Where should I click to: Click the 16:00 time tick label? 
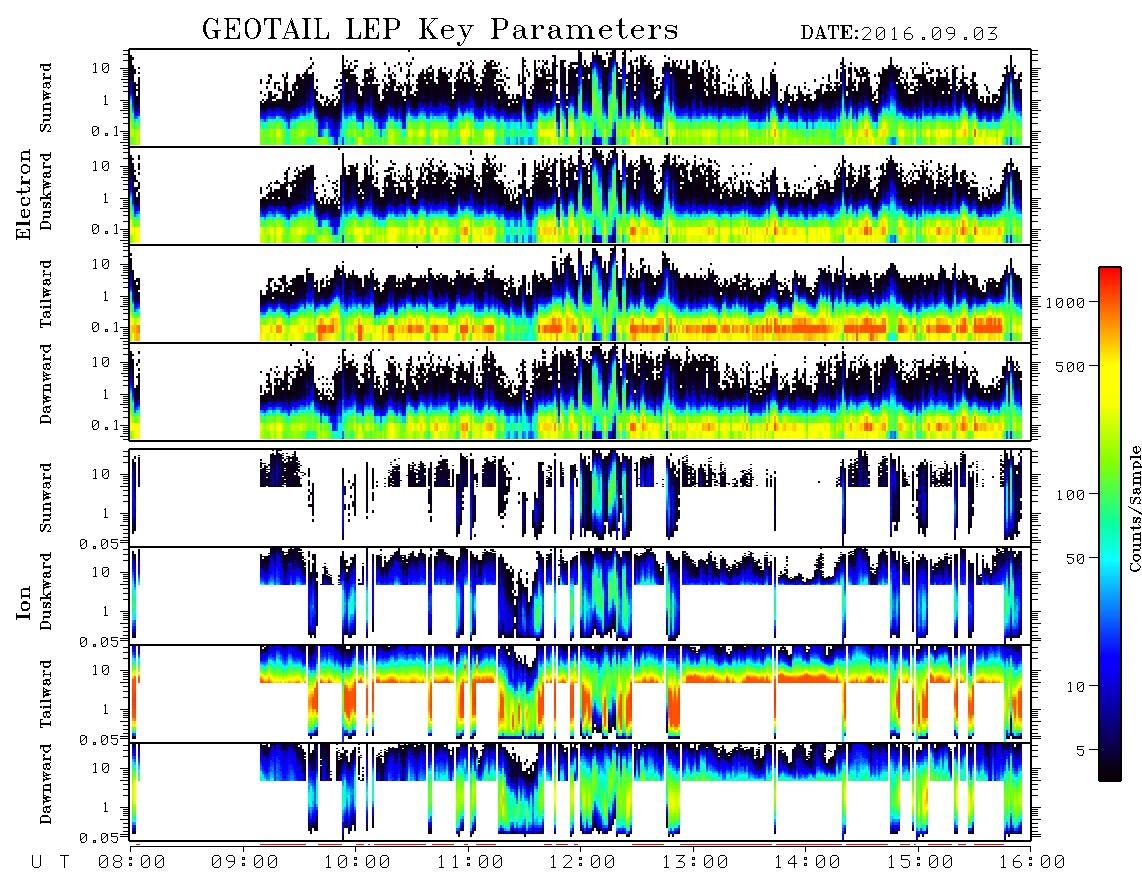pyautogui.click(x=1032, y=863)
